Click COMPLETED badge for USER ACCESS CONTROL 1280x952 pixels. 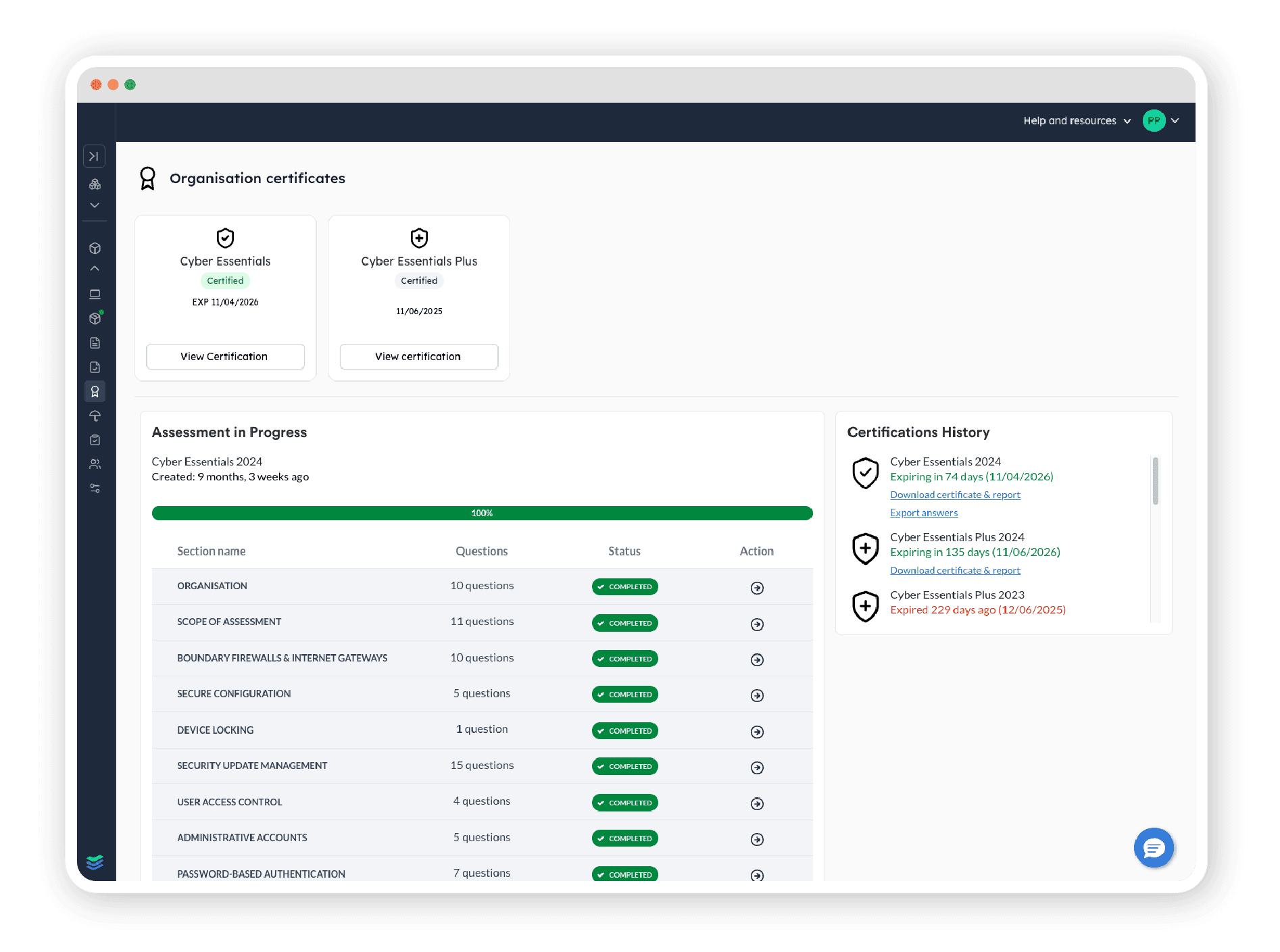point(624,803)
